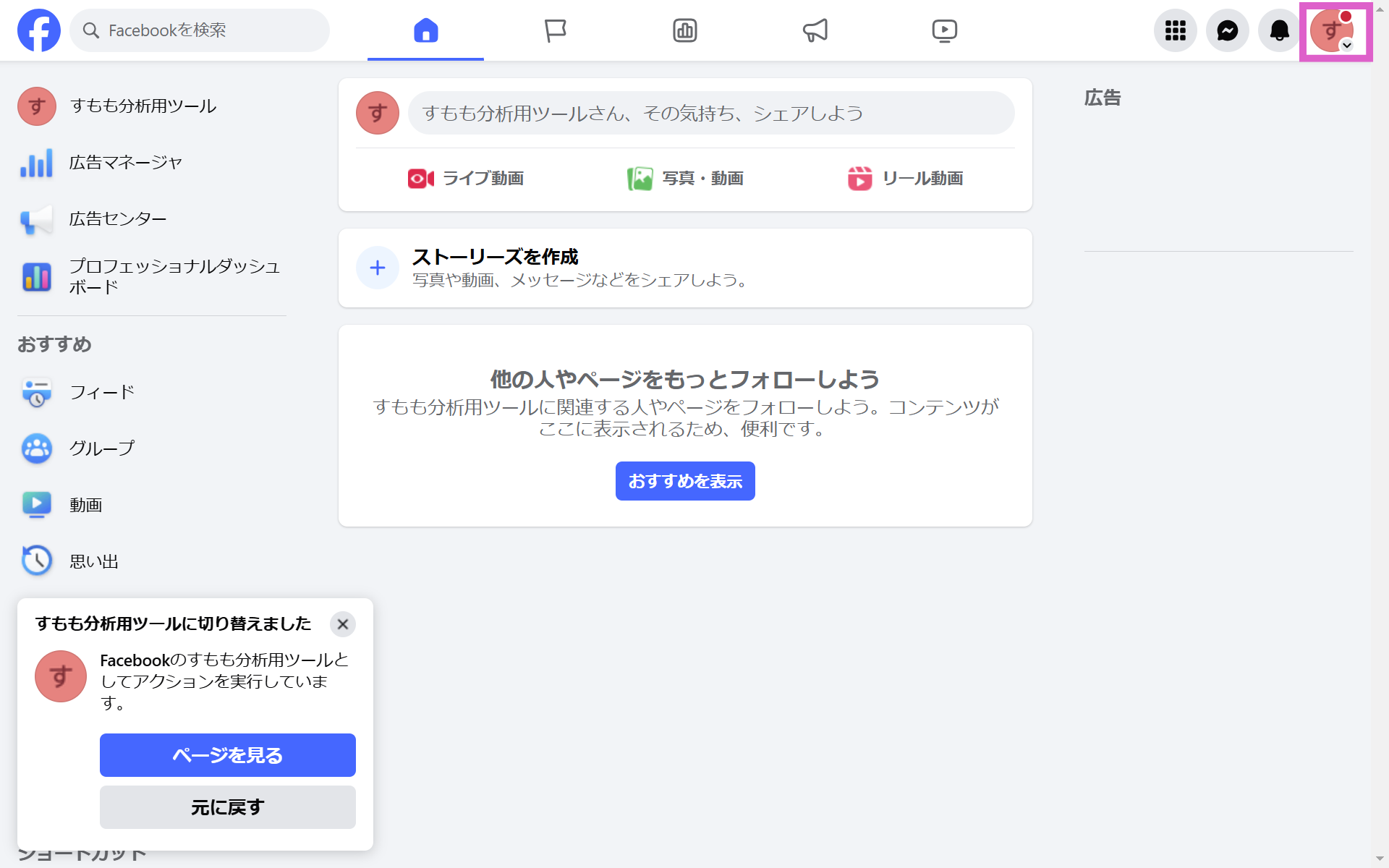This screenshot has height=868, width=1389.
Task: Open the notifications bell icon
Action: point(1279,30)
